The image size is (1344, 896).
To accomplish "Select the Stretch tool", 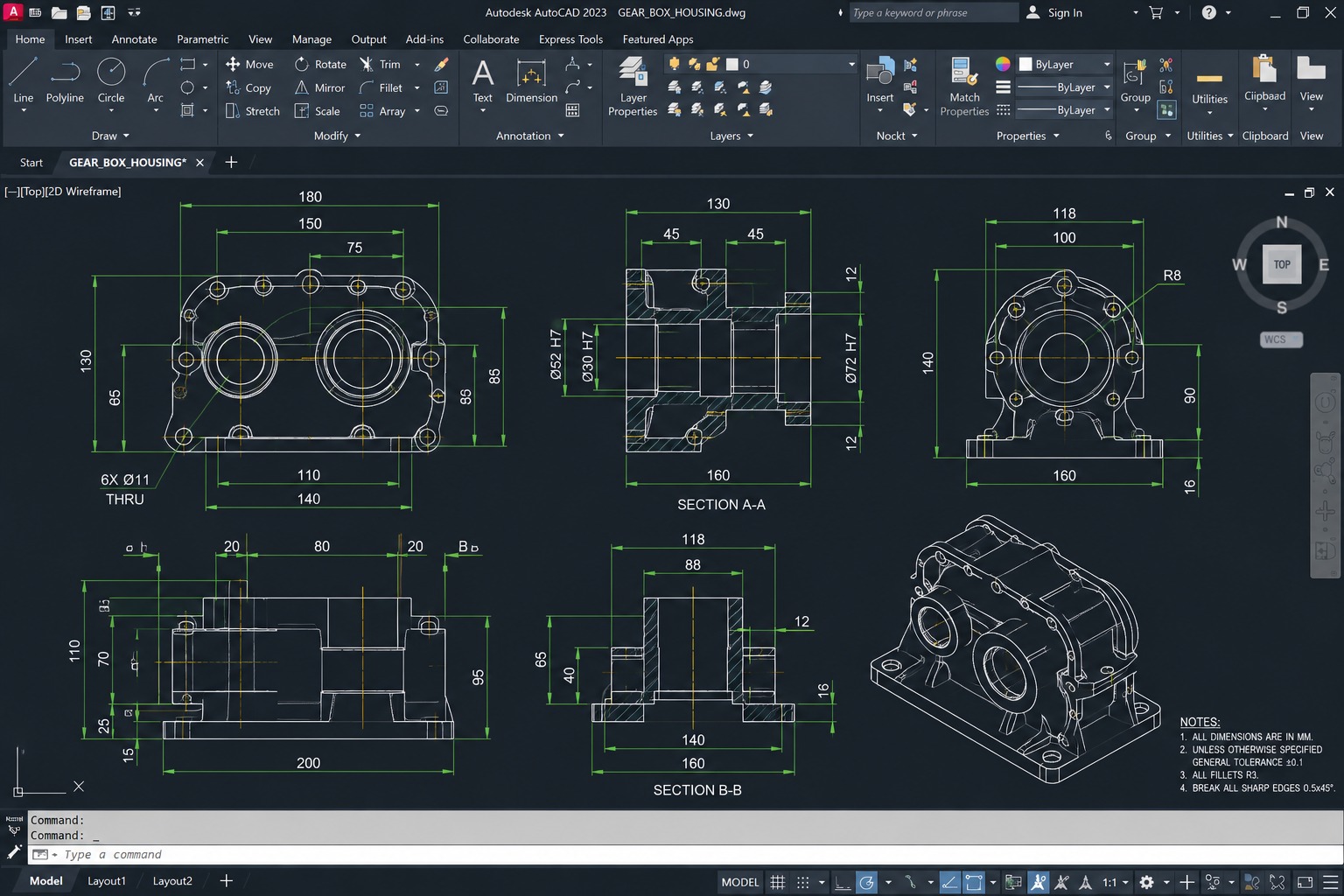I will (253, 111).
